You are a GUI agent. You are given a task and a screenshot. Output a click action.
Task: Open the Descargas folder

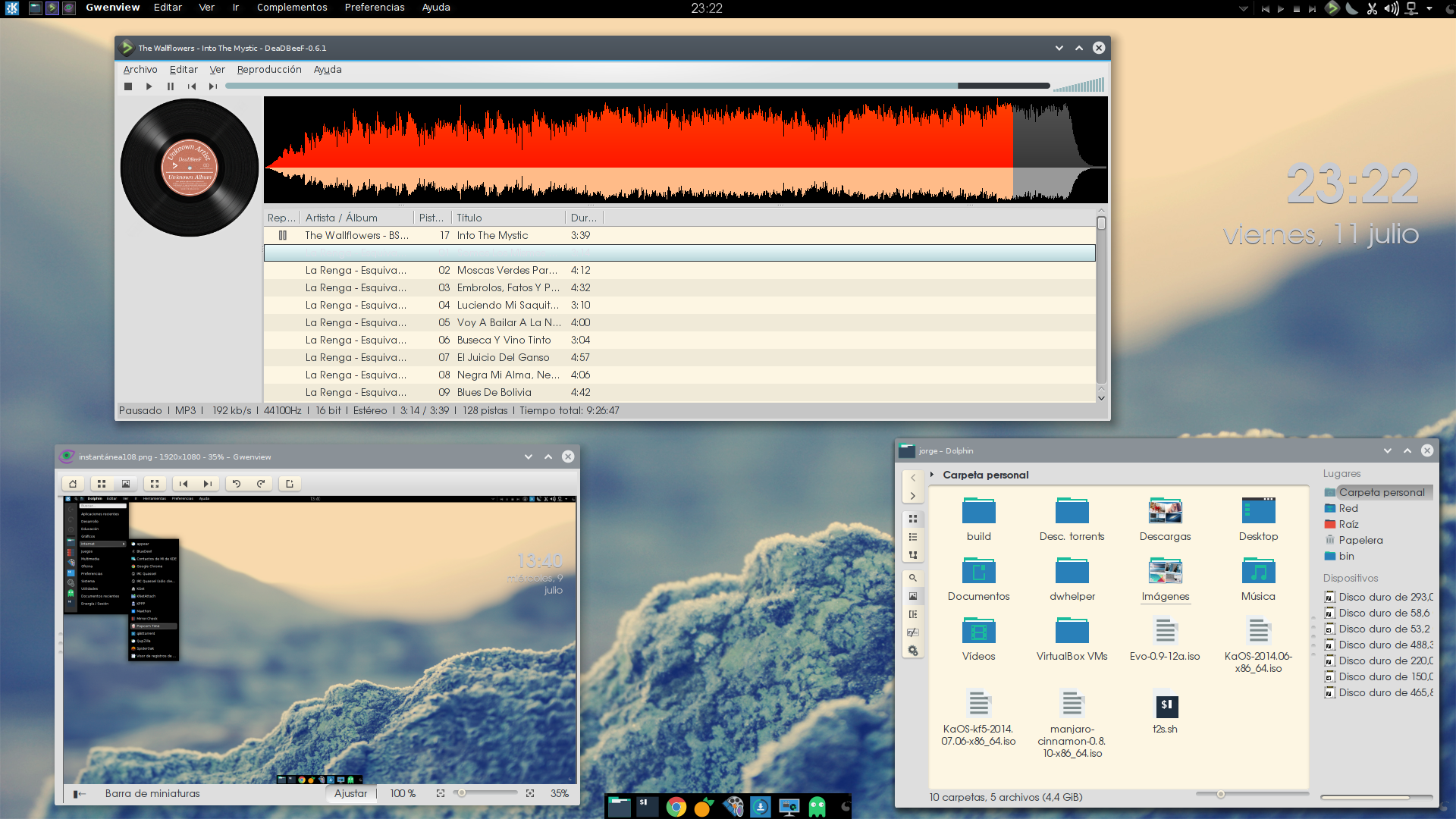[1166, 519]
